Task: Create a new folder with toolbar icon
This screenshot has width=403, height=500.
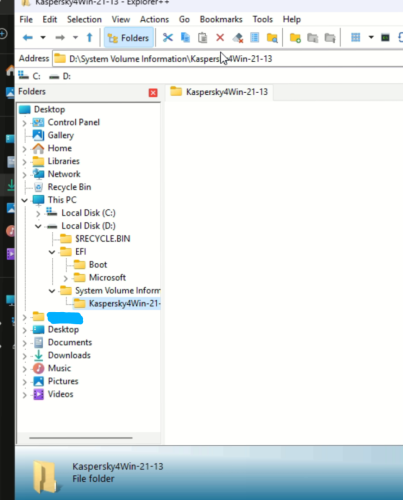Action: (x=295, y=38)
